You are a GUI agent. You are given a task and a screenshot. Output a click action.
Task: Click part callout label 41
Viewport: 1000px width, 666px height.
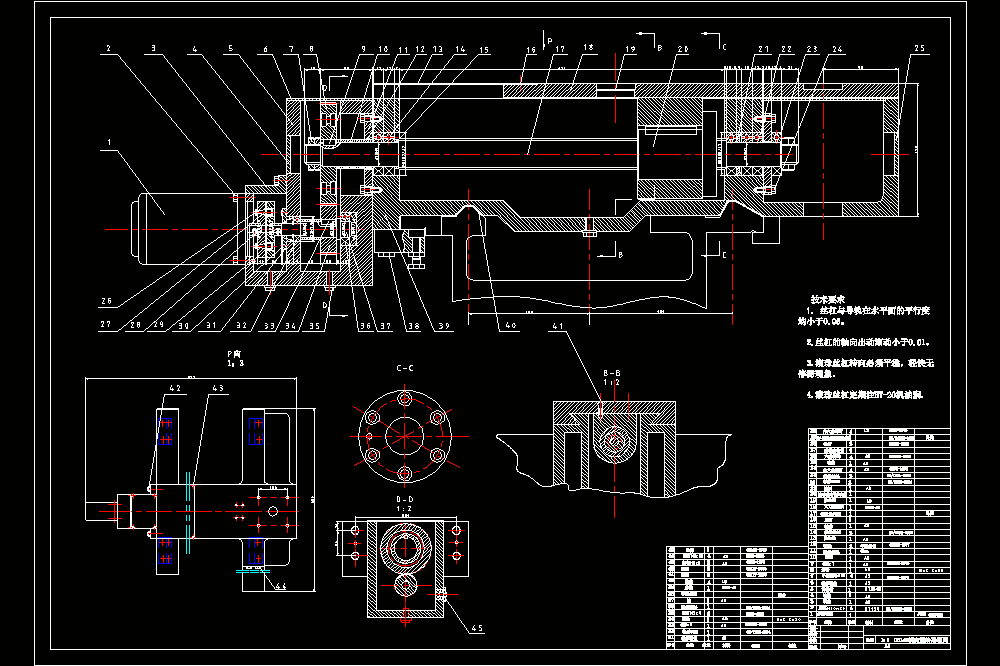pyautogui.click(x=559, y=327)
